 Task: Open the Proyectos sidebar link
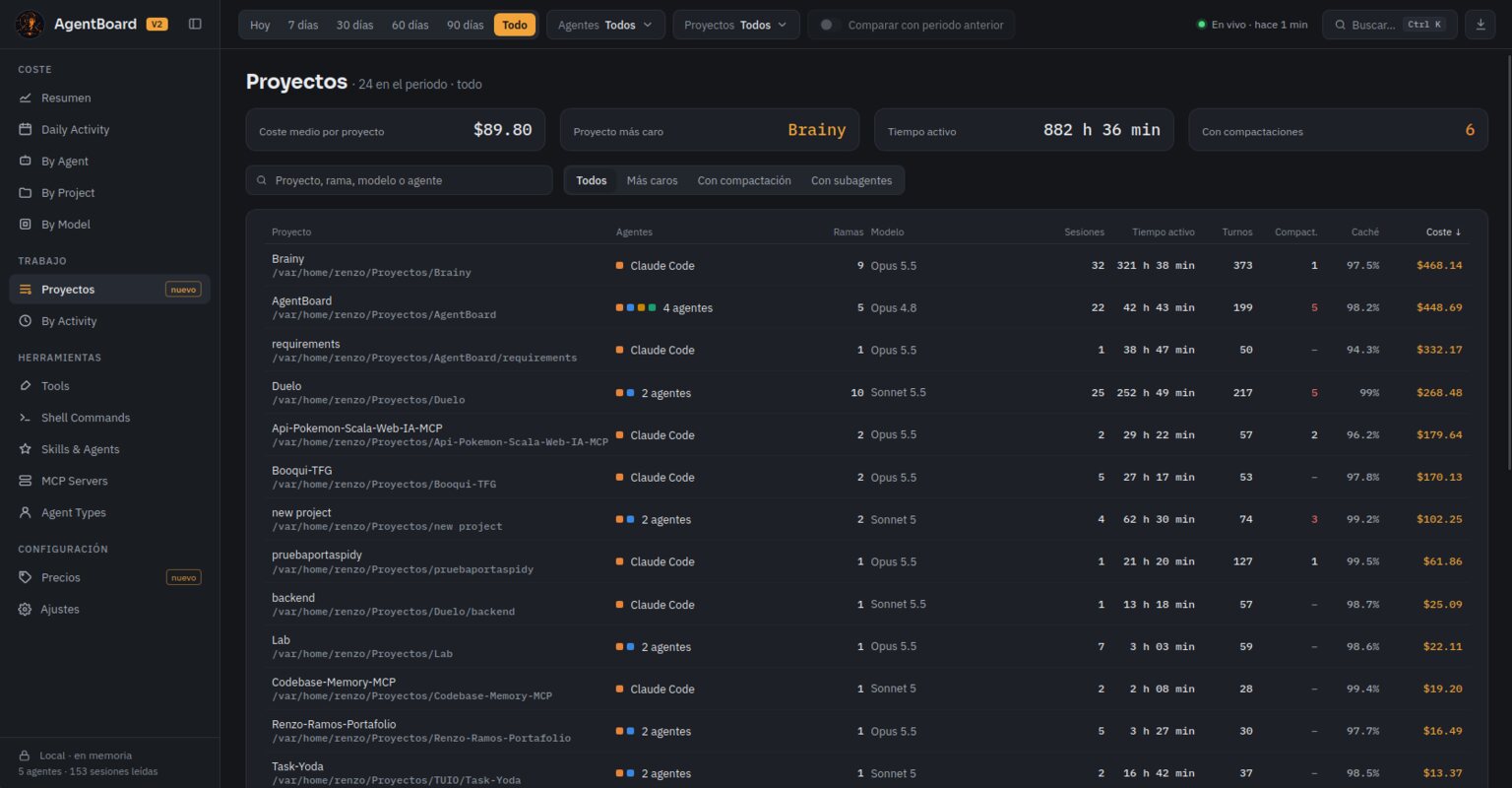(109, 290)
